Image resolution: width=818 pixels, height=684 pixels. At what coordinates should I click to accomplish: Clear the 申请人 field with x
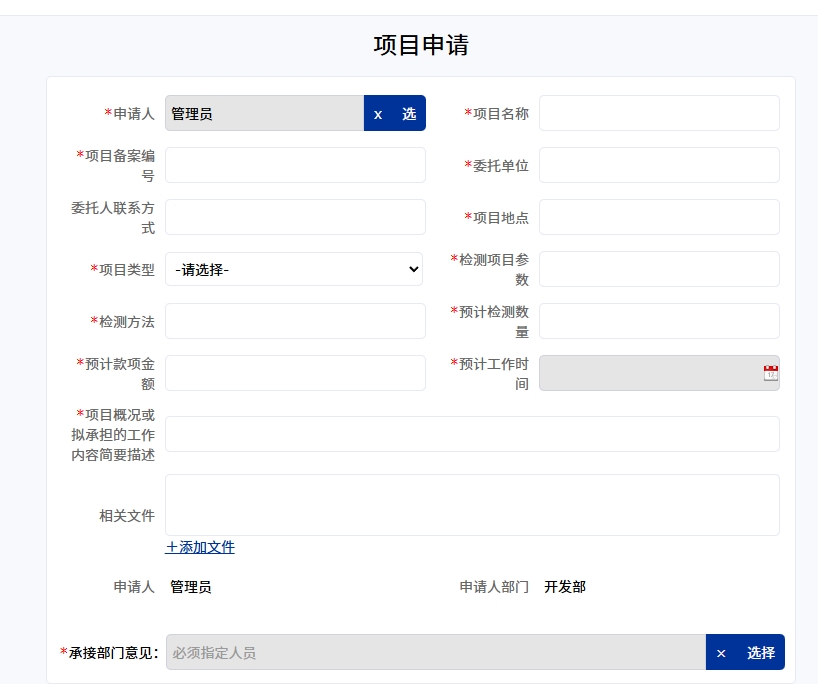tap(378, 114)
